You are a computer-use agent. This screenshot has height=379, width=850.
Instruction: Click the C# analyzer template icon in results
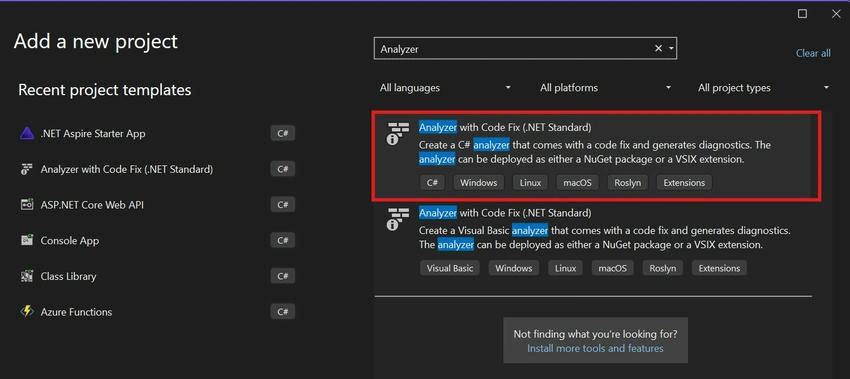397,133
